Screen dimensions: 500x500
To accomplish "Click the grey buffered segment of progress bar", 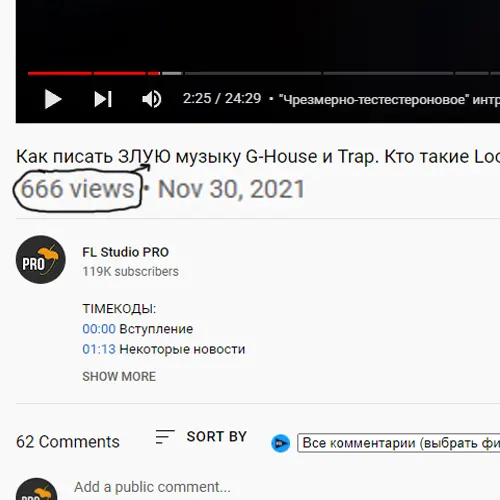I will click(172, 73).
